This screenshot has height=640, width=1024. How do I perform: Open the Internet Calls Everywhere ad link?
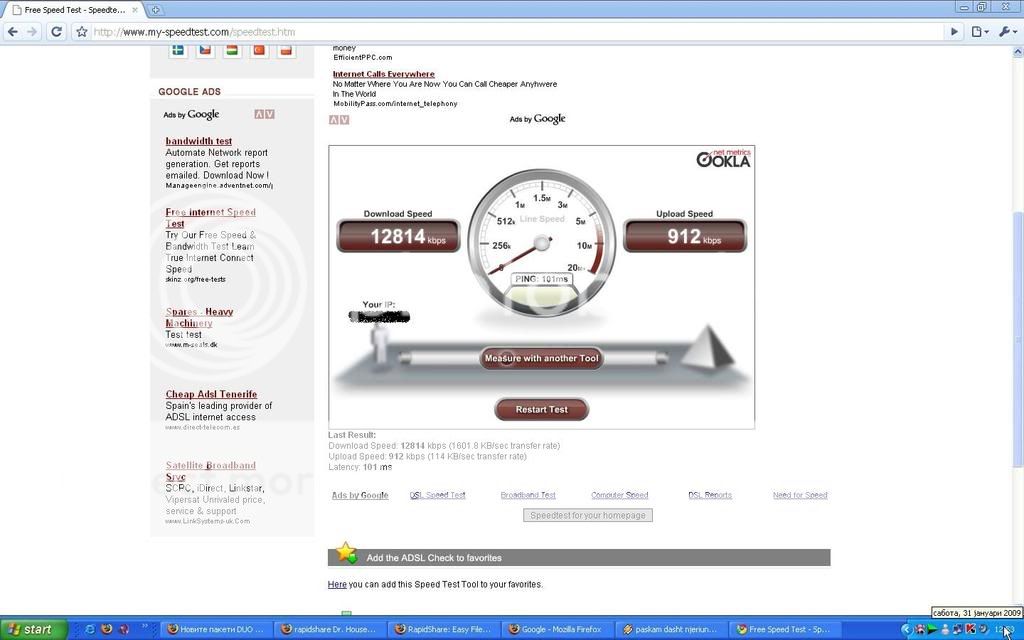[x=383, y=74]
